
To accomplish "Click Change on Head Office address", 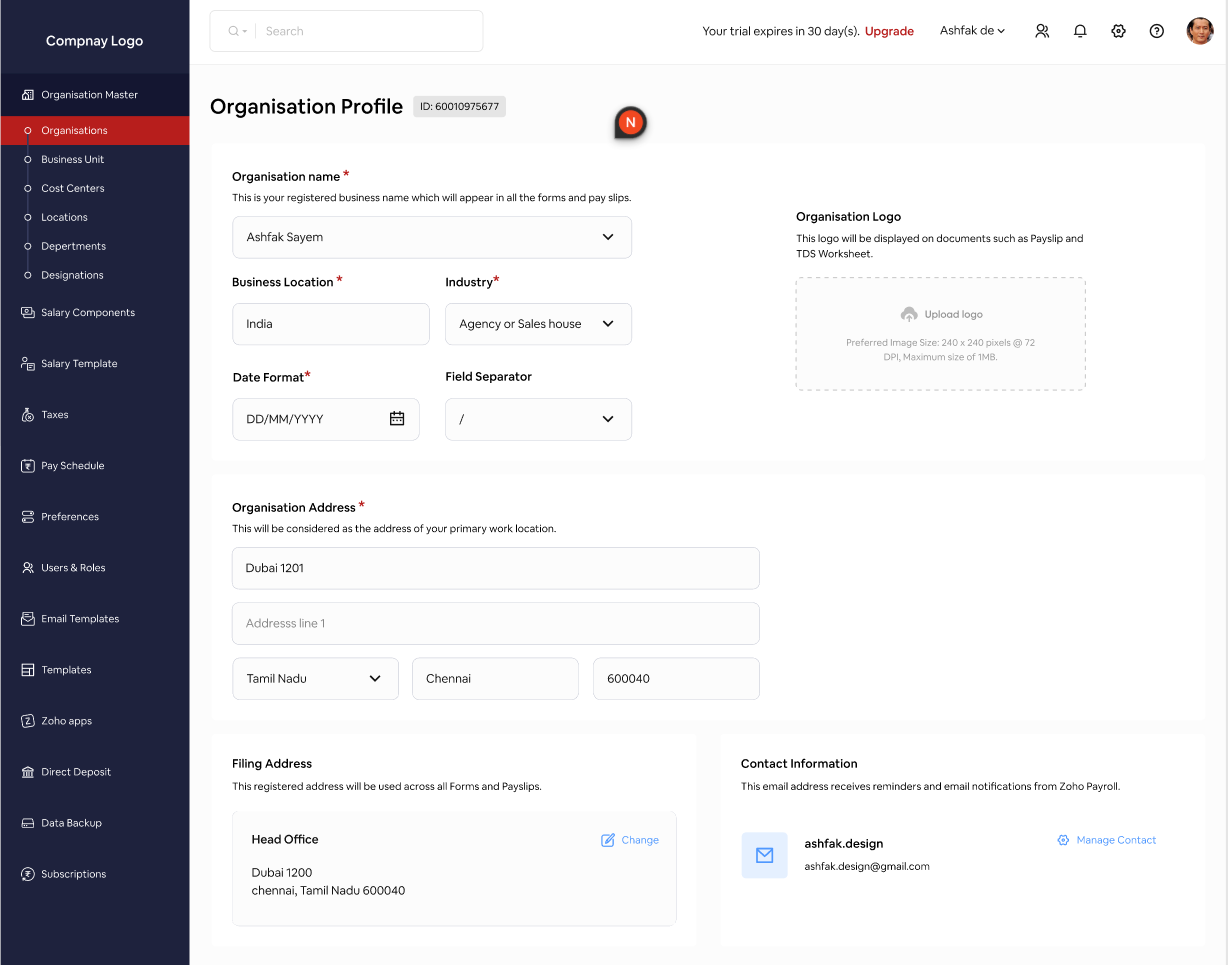I will pyautogui.click(x=630, y=840).
